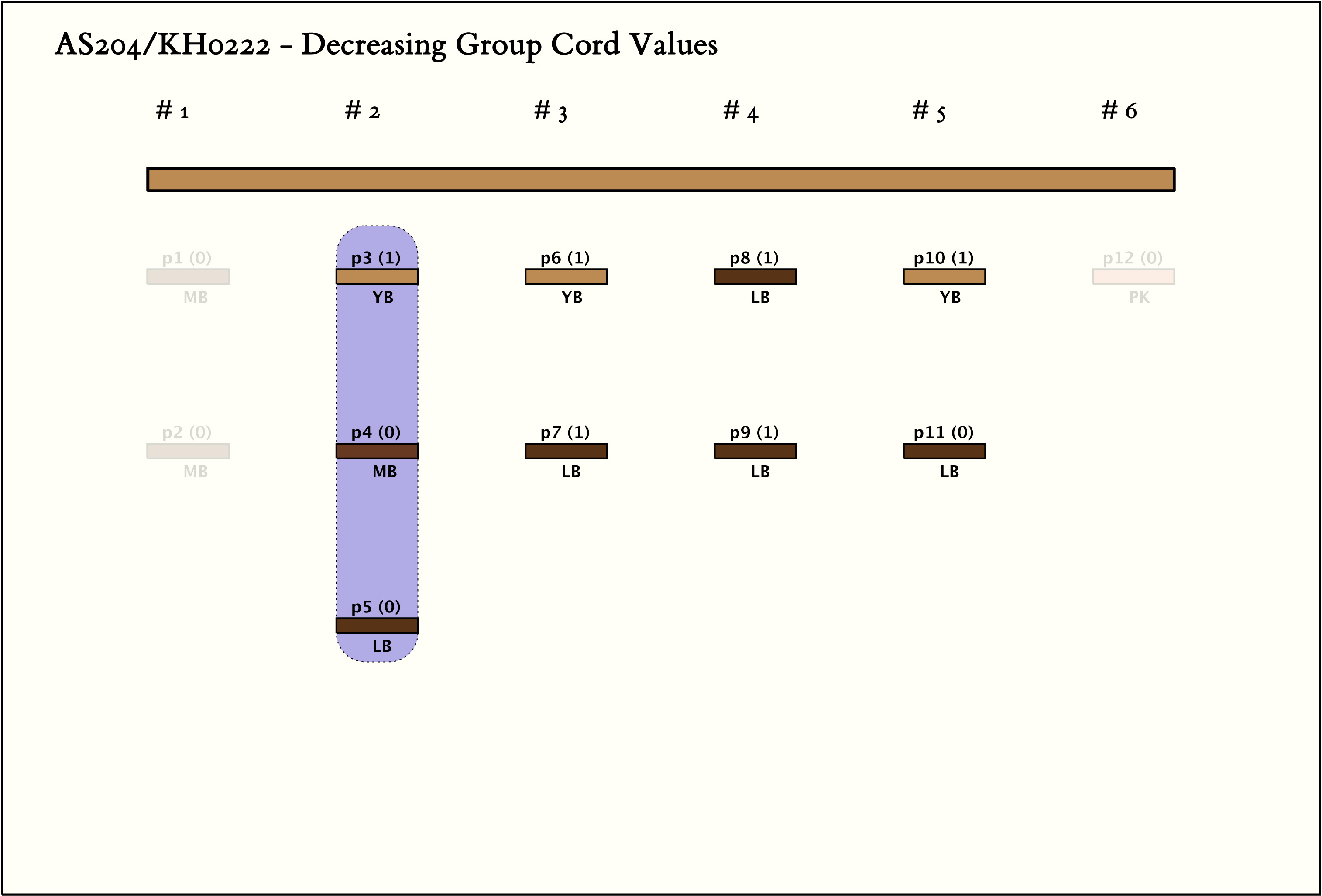1322x896 pixels.
Task: Click the faded p2 (0) MB cord
Action: pos(188,451)
